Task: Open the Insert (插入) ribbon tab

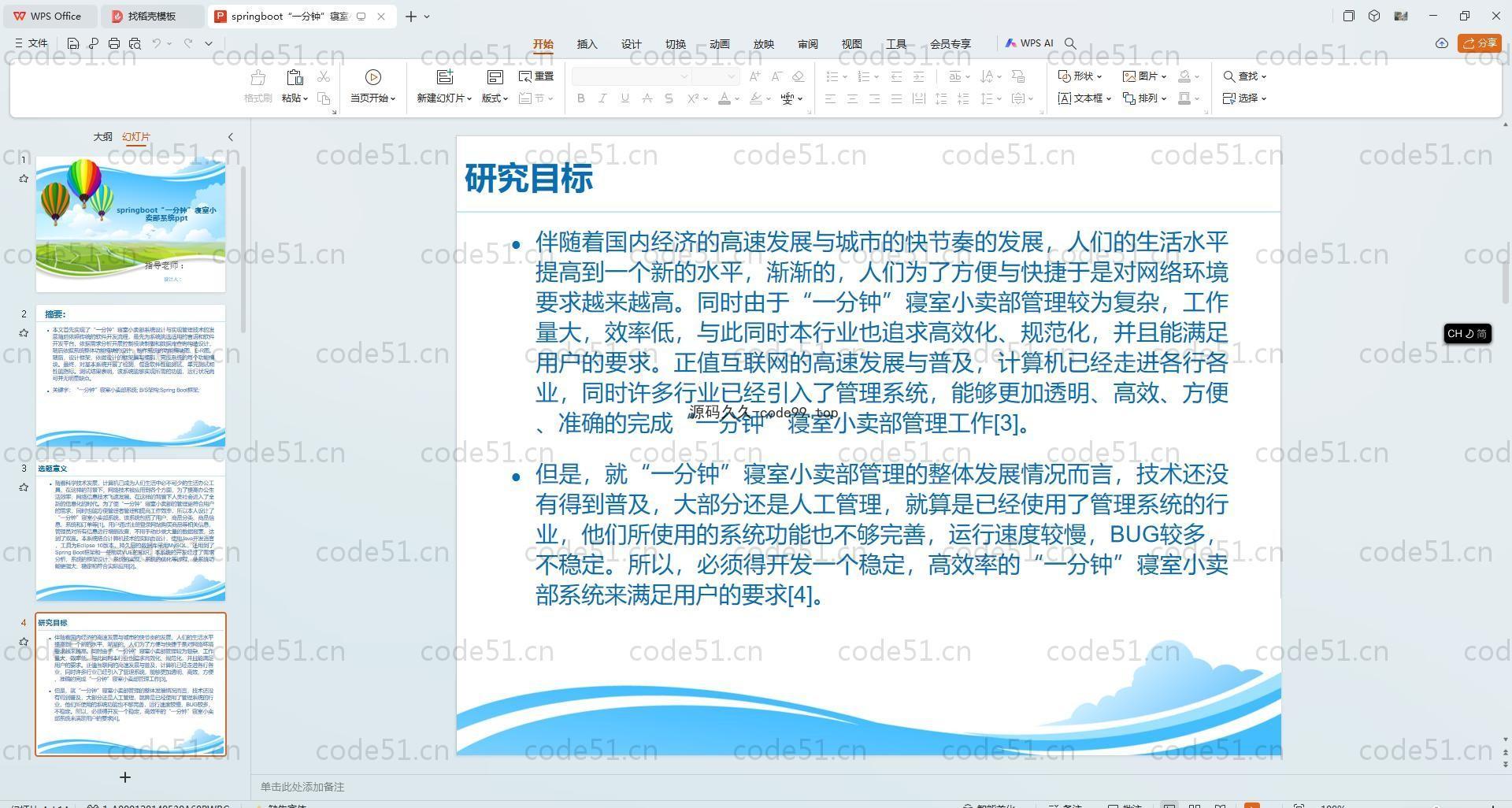Action: (x=587, y=44)
